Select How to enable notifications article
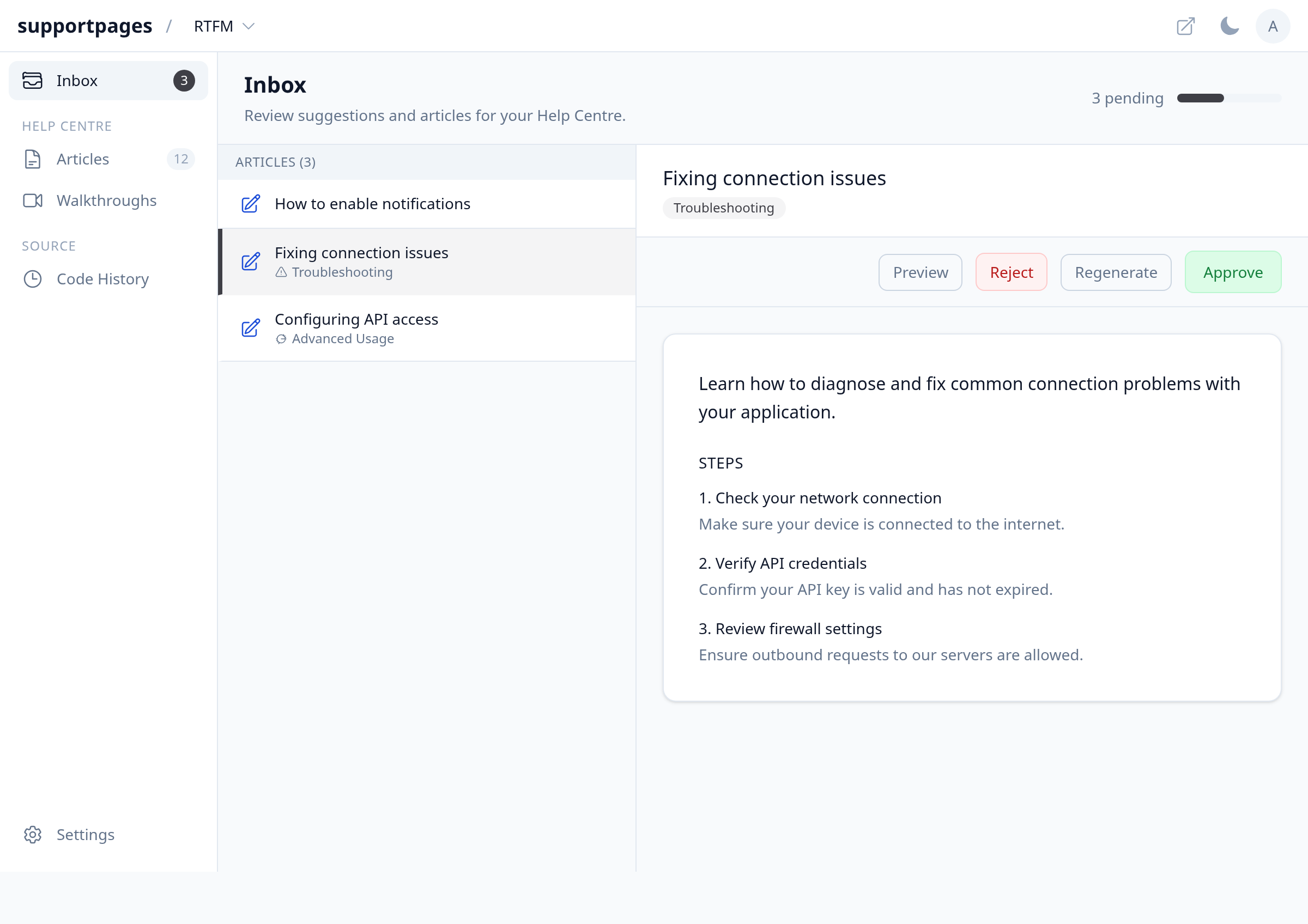 point(427,204)
